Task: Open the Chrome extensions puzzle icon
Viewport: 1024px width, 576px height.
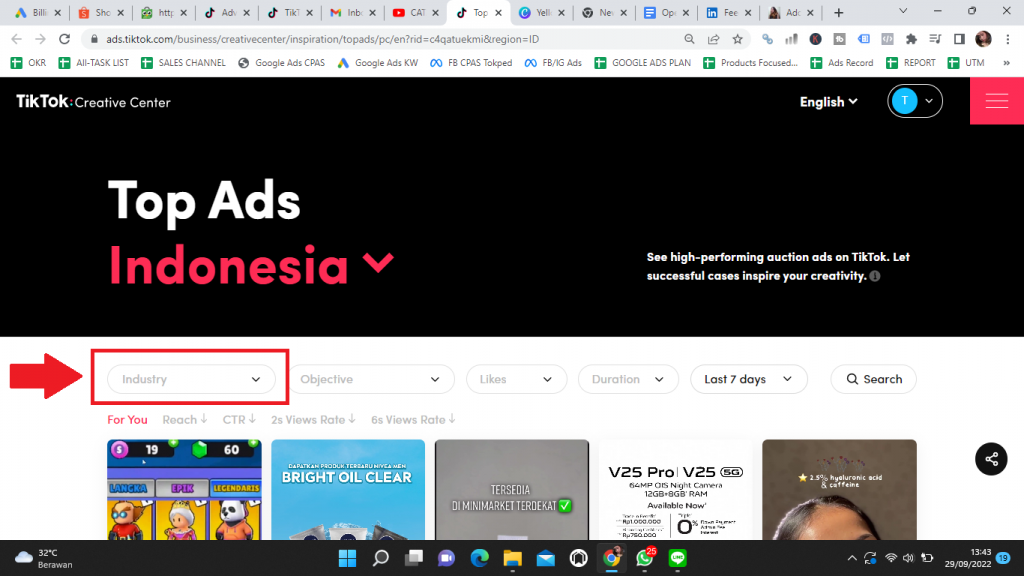Action: pyautogui.click(x=911, y=39)
